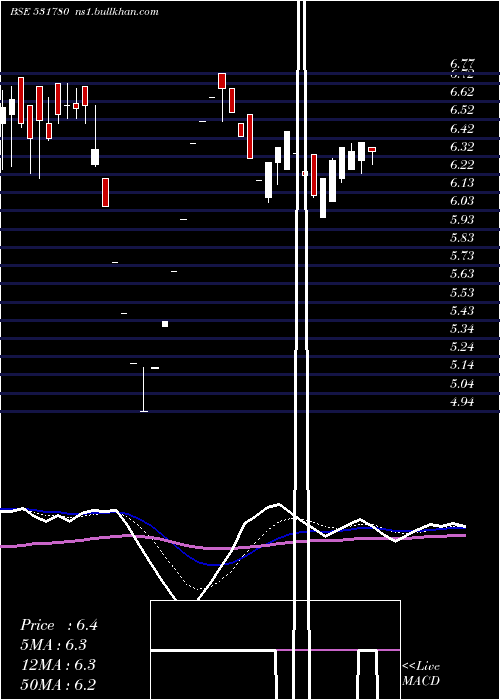
Task: Pick the 5.04 price axis label
Action: [462, 383]
